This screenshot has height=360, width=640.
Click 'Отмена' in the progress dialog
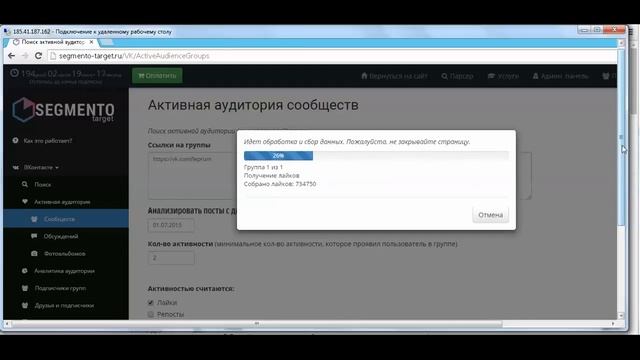tap(491, 215)
